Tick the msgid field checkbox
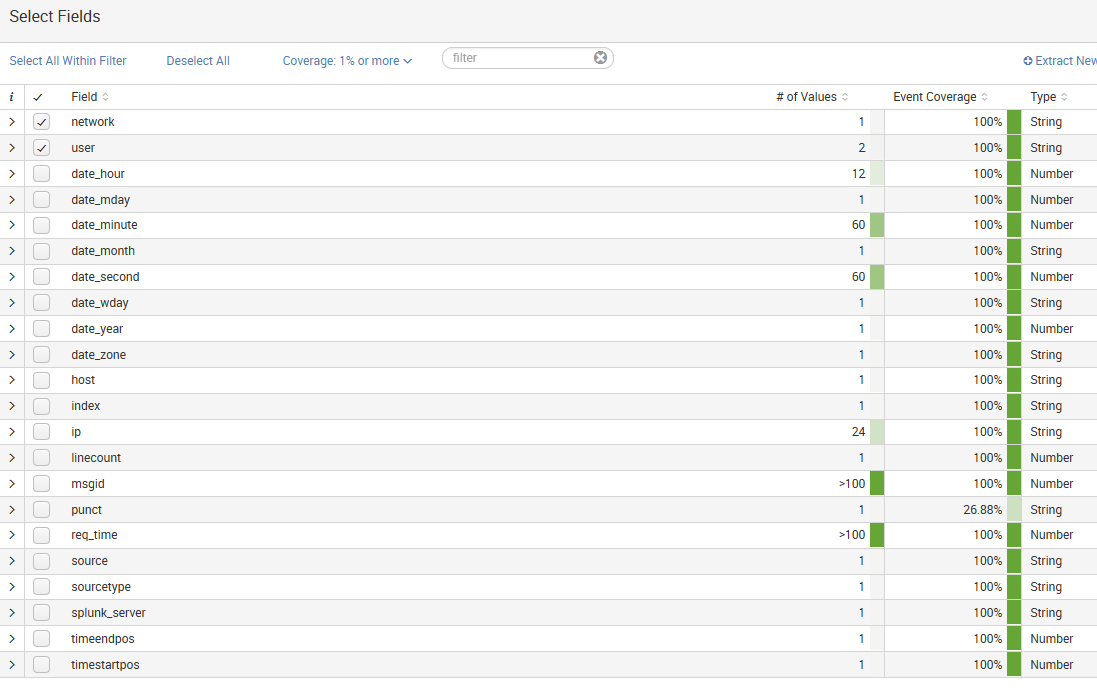This screenshot has width=1097, height=691. point(41,483)
